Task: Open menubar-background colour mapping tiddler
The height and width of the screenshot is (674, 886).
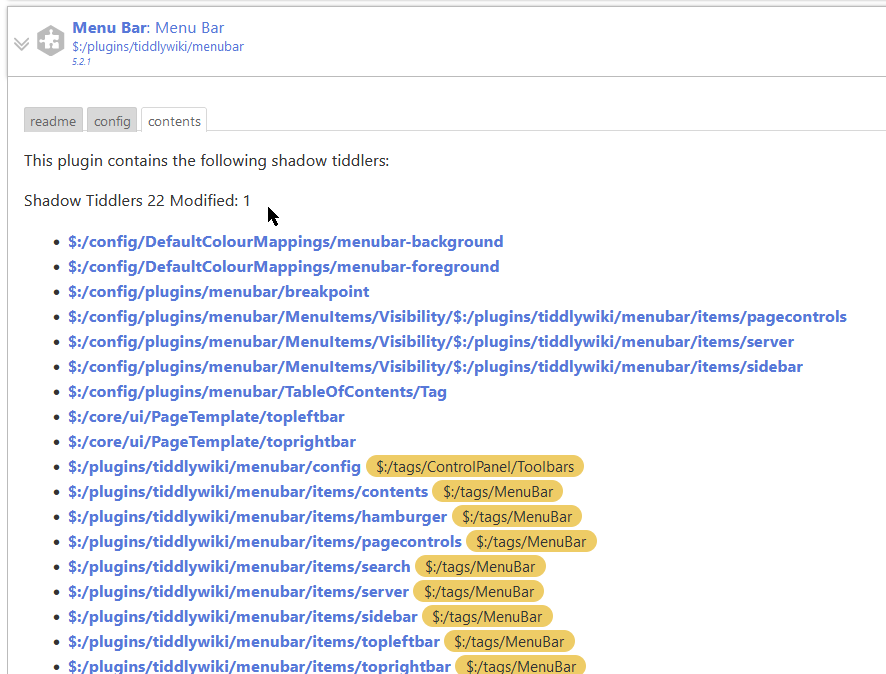Action: point(285,242)
